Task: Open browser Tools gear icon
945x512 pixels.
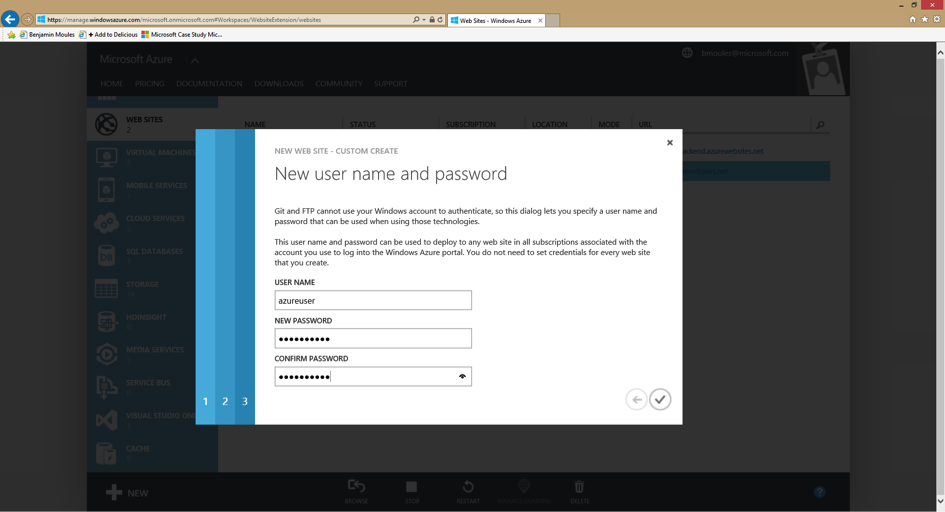Action: (937, 19)
